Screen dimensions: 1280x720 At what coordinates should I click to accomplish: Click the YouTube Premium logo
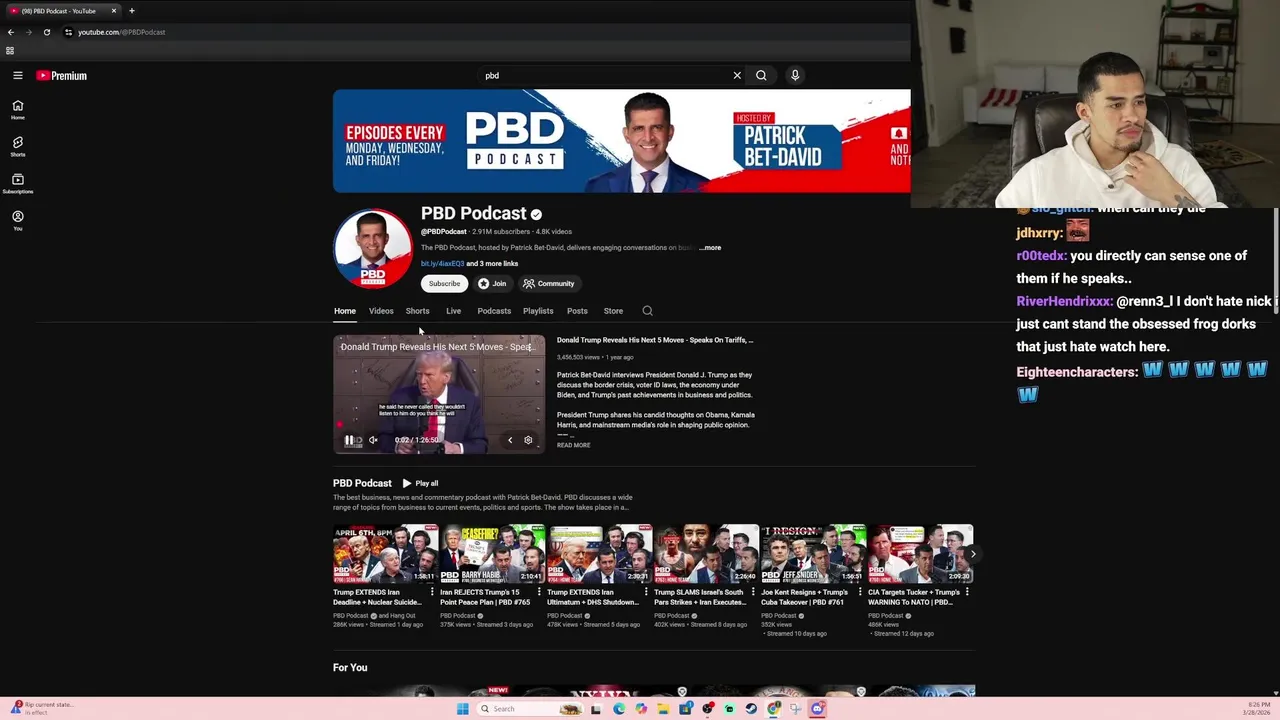tap(62, 75)
